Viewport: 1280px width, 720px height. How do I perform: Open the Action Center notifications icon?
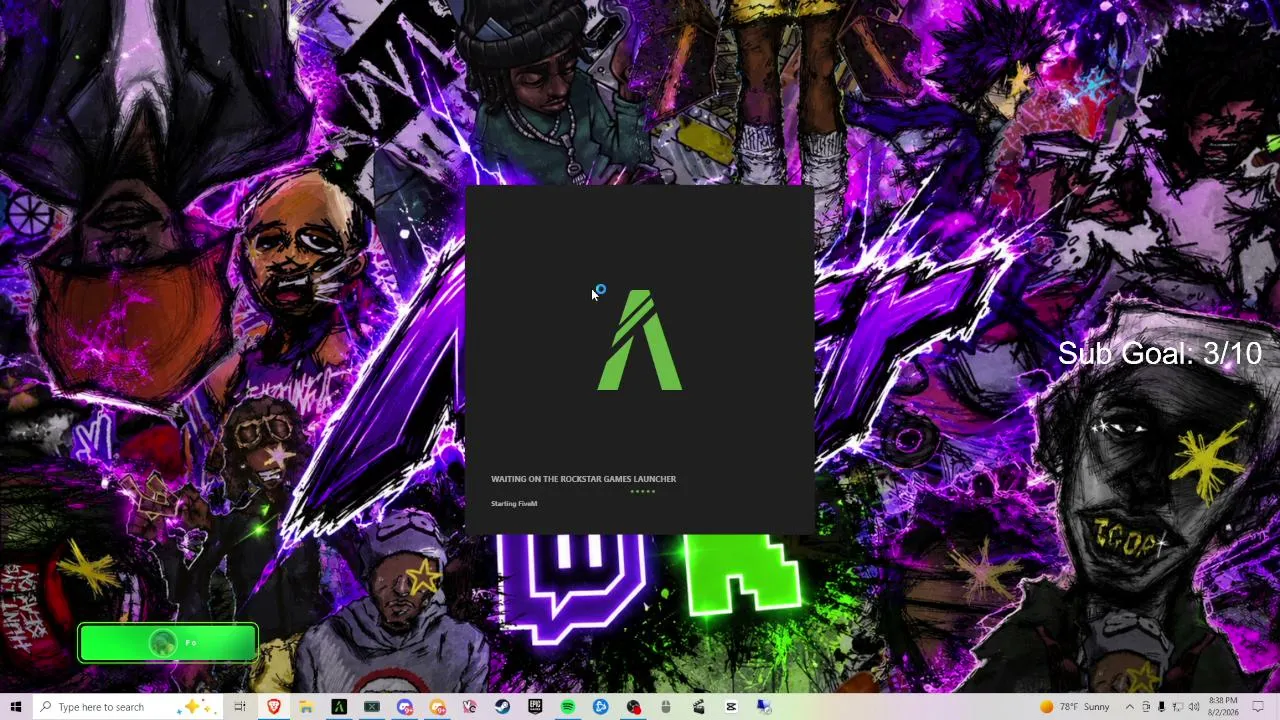[1258, 707]
